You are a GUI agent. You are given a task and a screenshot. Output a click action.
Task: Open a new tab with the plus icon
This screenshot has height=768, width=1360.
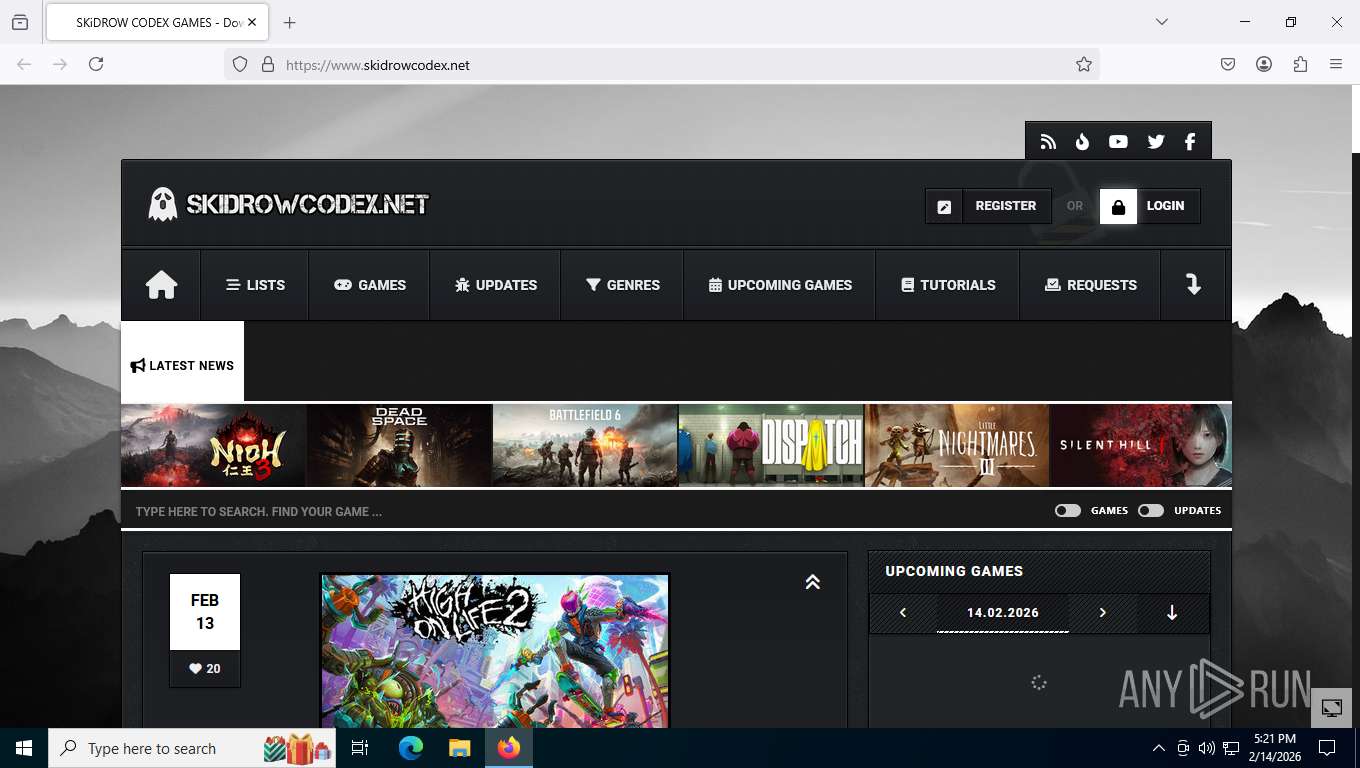pos(290,22)
